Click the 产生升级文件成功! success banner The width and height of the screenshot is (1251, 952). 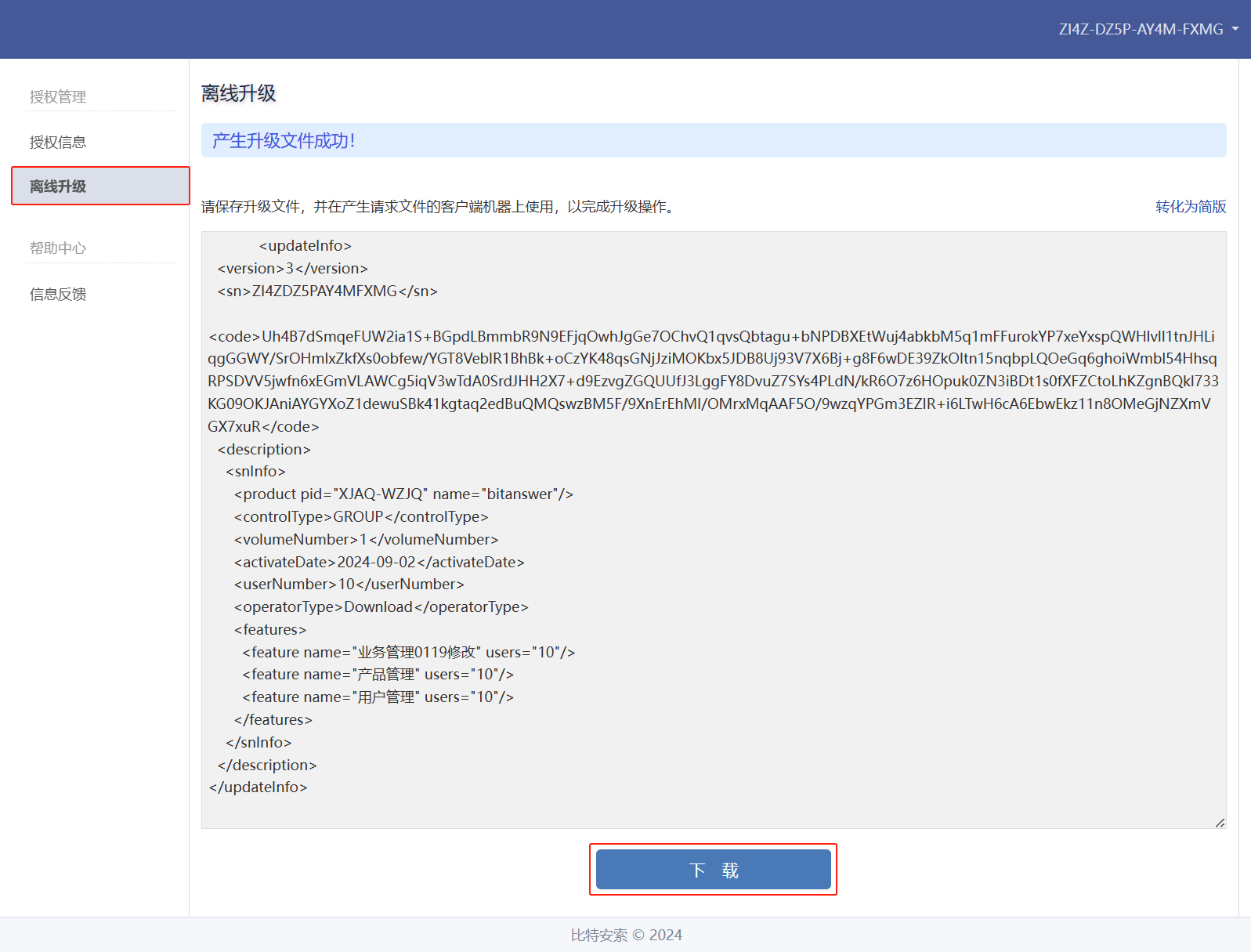click(x=713, y=140)
